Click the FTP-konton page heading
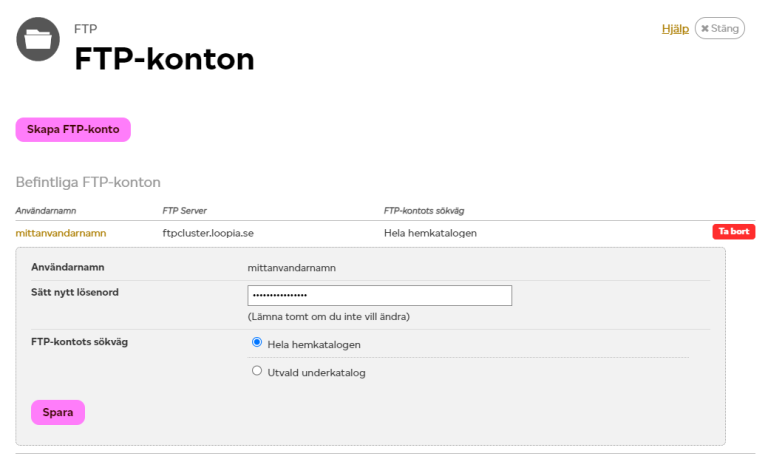Image resolution: width=768 pixels, height=476 pixels. [165, 59]
